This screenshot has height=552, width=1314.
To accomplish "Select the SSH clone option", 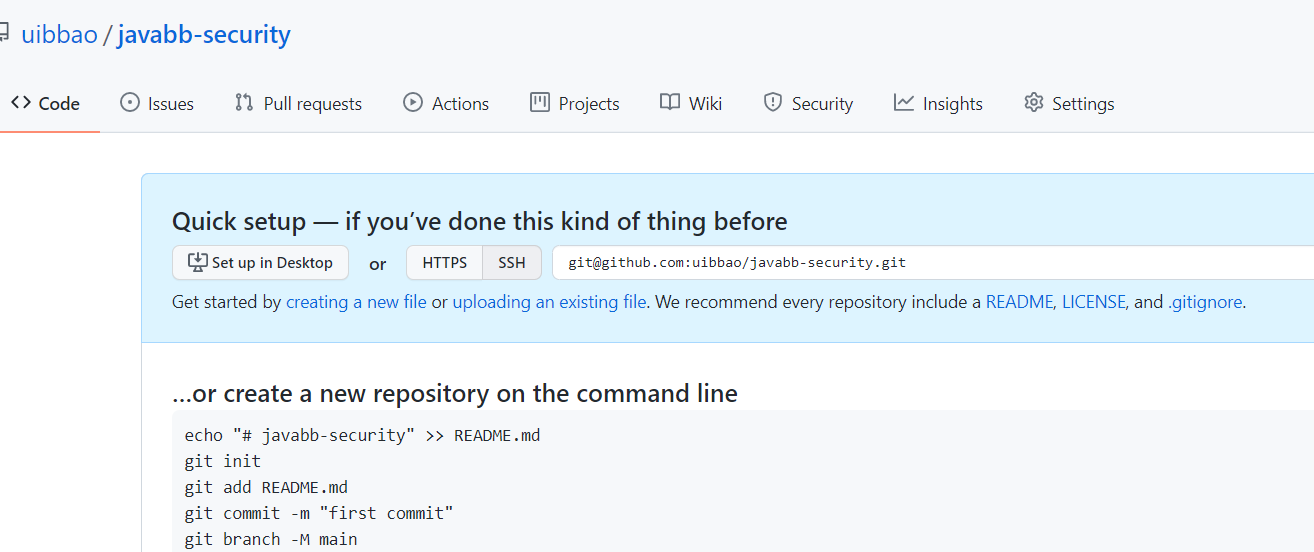I will point(512,263).
